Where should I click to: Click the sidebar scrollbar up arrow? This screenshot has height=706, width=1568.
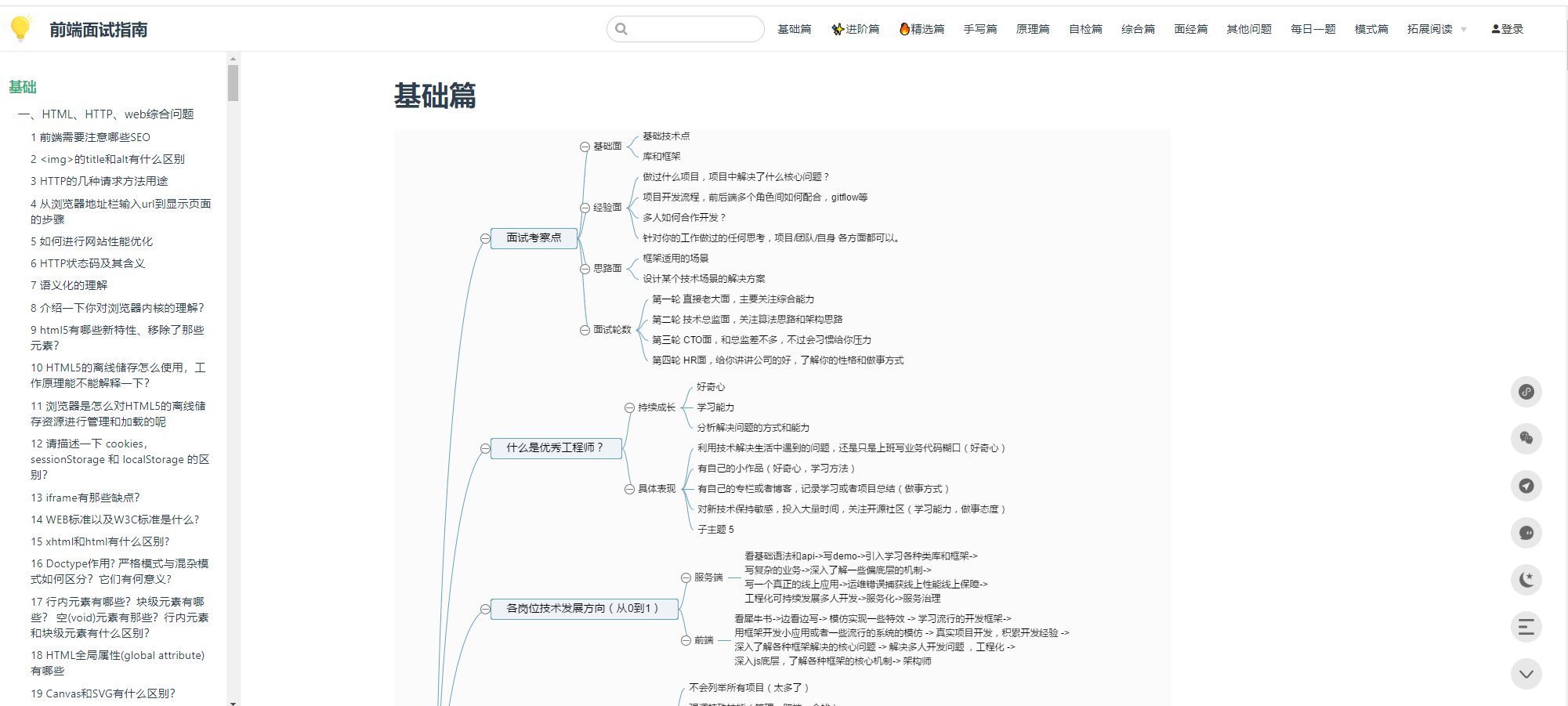click(233, 59)
